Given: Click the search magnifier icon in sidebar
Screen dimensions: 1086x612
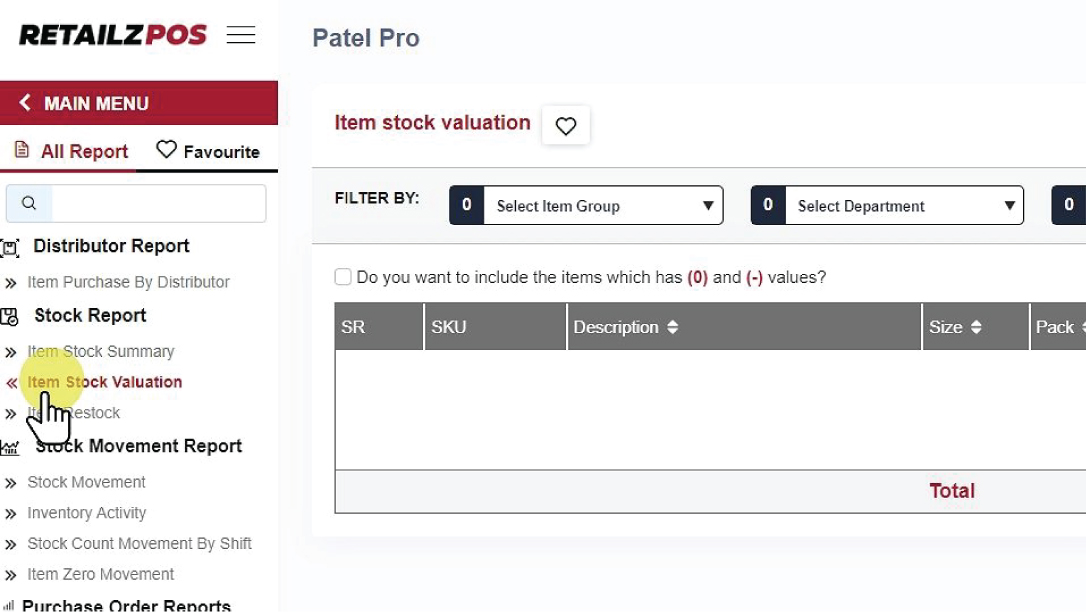Looking at the screenshot, I should pos(29,203).
